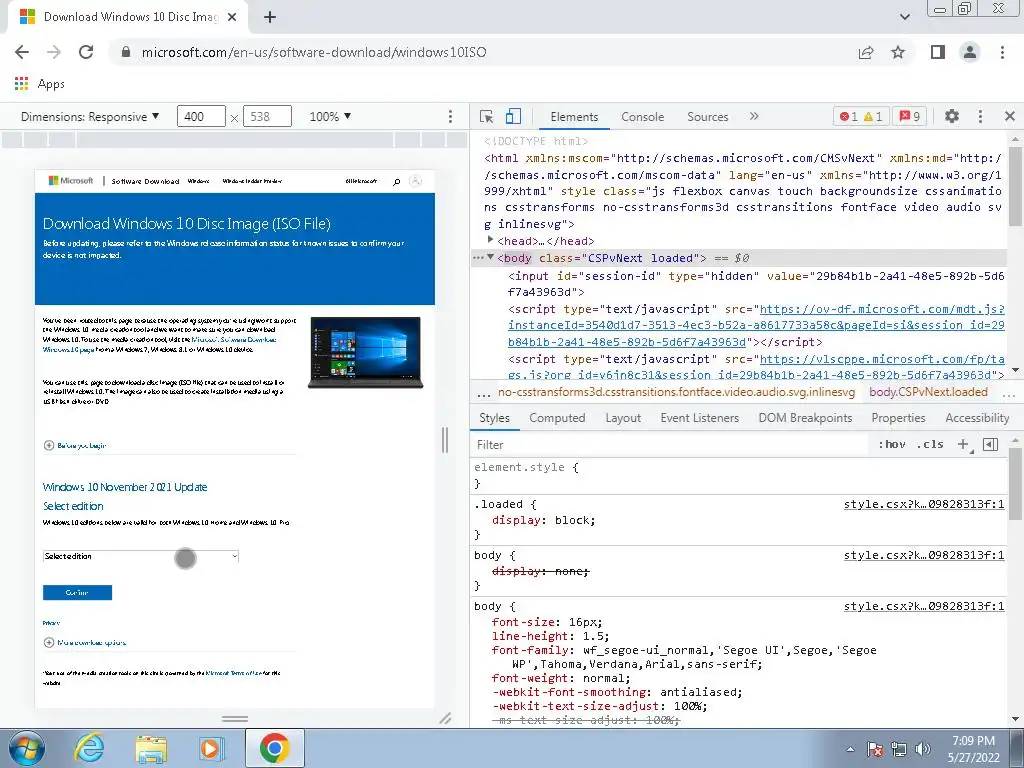Open the Event Listeners tab
Viewport: 1024px width, 768px height.
click(699, 418)
